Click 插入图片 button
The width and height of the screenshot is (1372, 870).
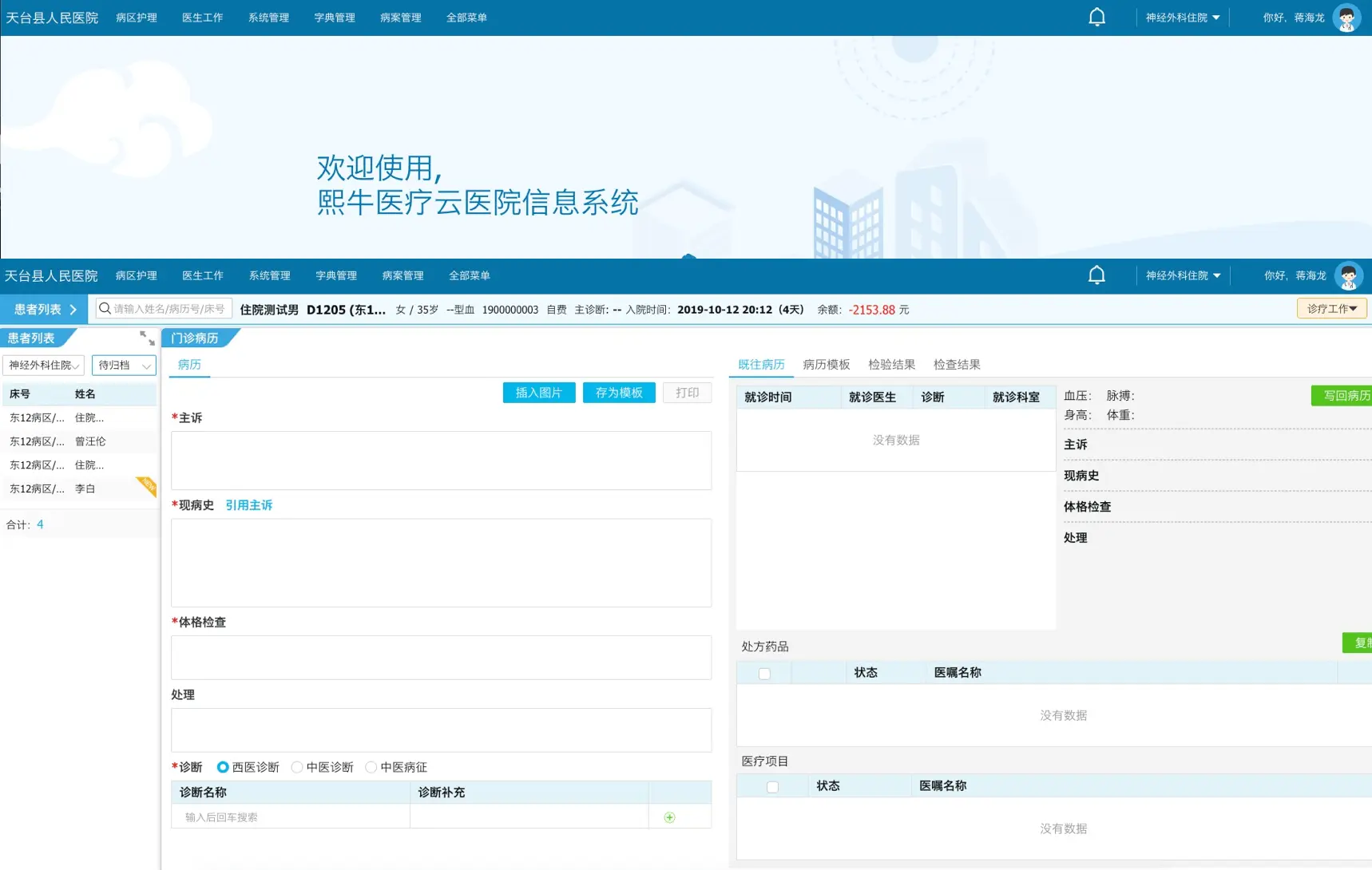pos(539,393)
